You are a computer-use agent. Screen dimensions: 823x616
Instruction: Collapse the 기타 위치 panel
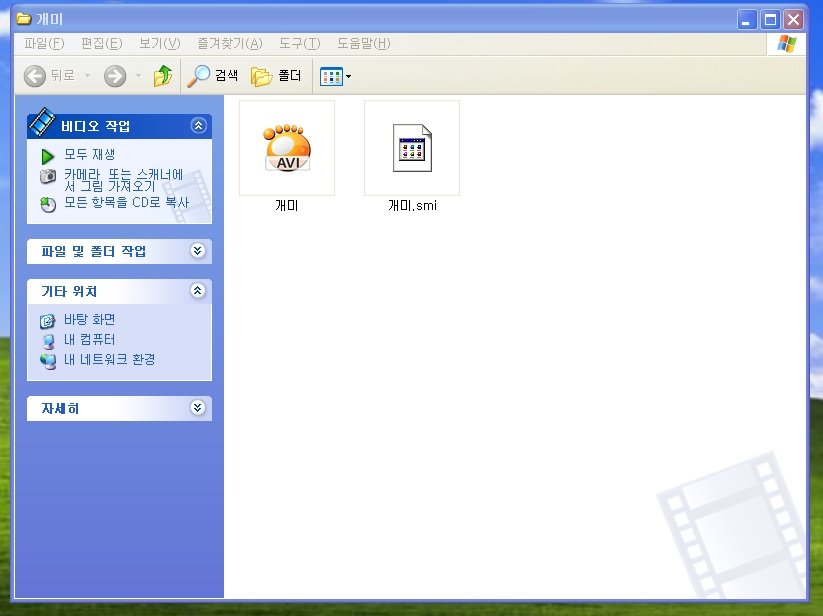tap(197, 291)
